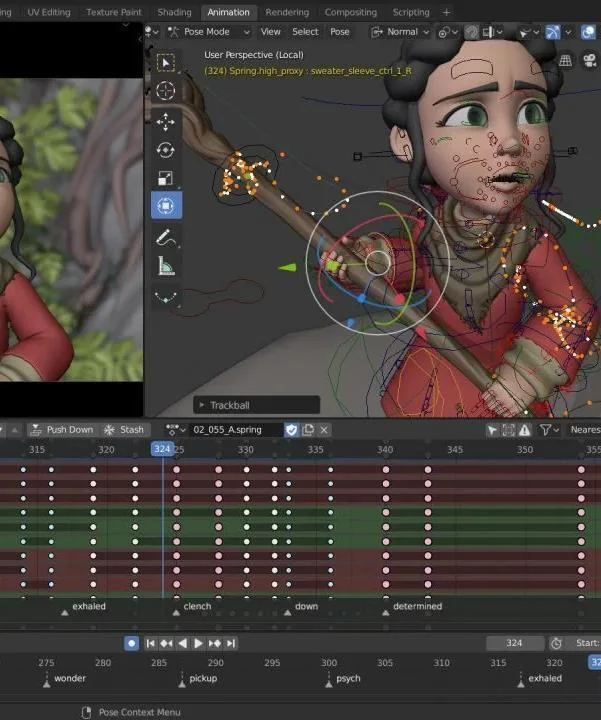Toggle fake user shield for action
The width and height of the screenshot is (601, 720).
[x=292, y=430]
